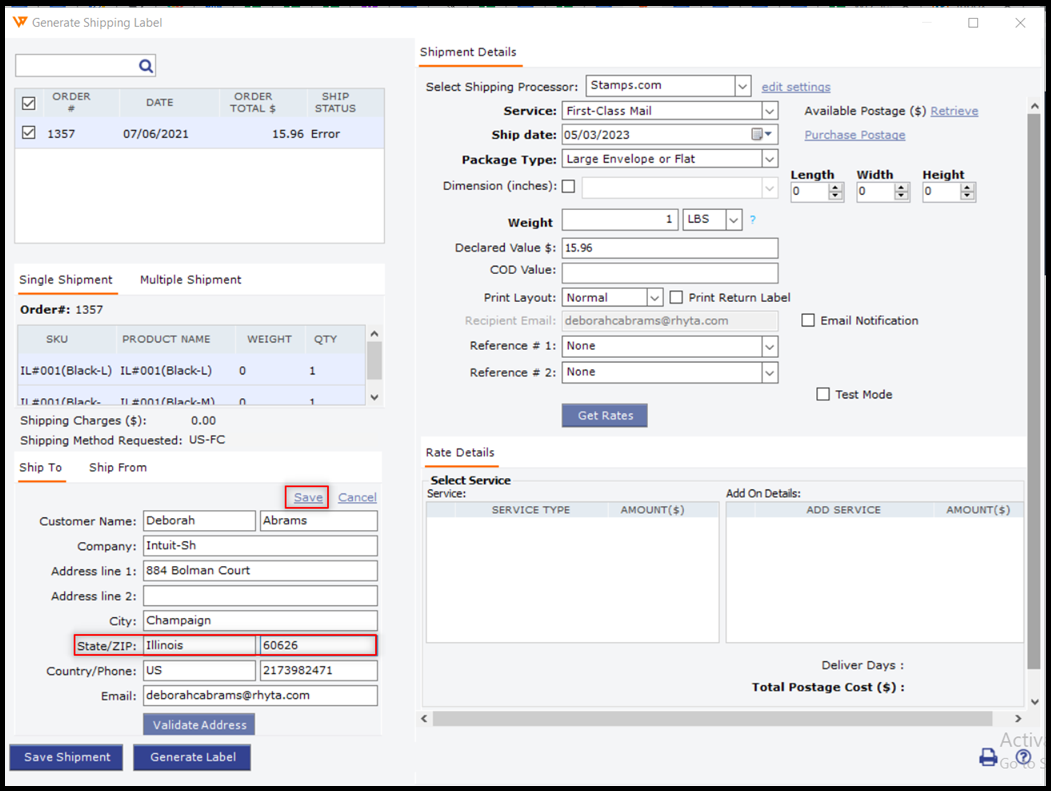Decrease the Height value with down arrow
1051x791 pixels.
pos(968,196)
